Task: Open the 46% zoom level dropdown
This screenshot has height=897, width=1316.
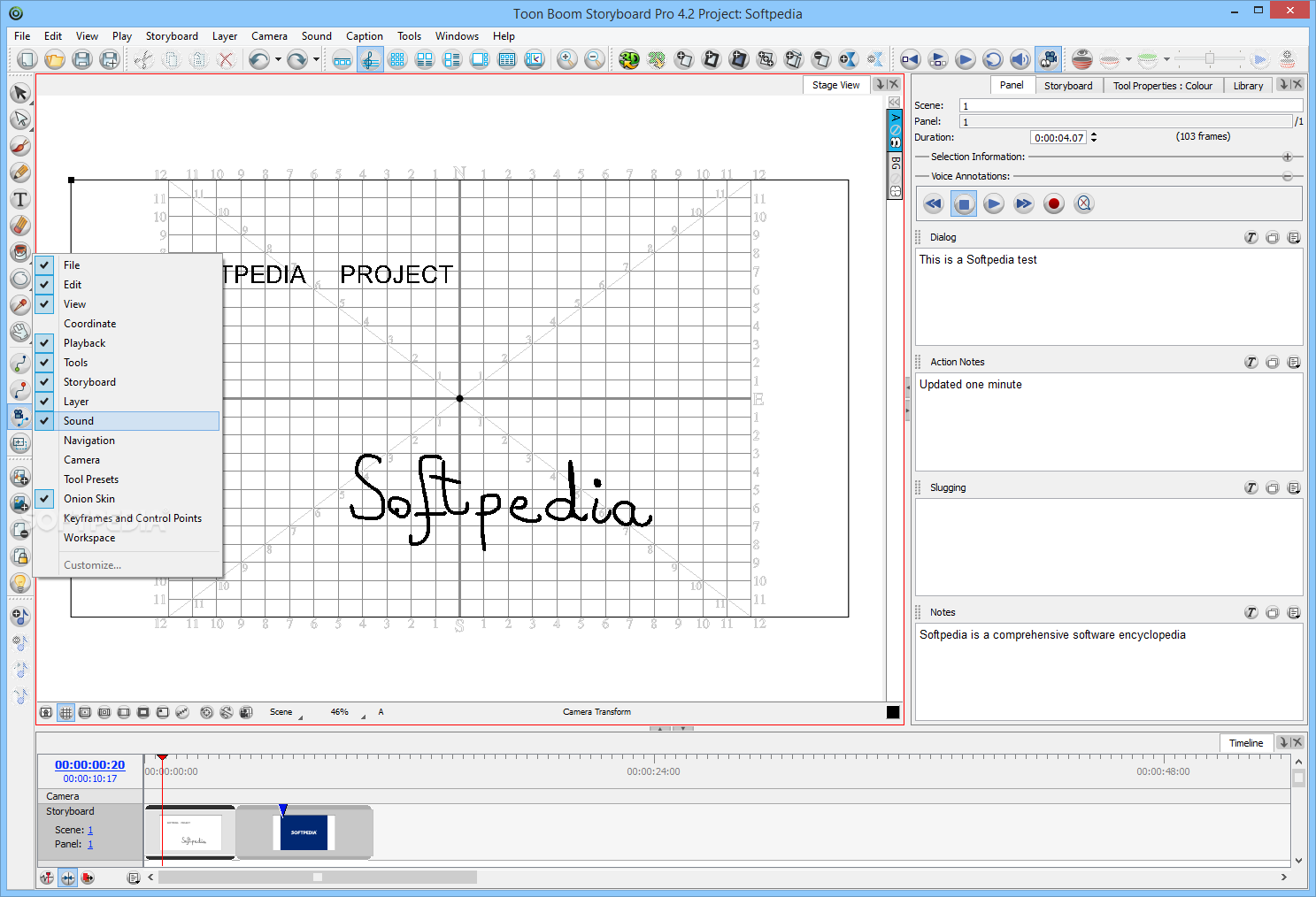Action: 348,712
